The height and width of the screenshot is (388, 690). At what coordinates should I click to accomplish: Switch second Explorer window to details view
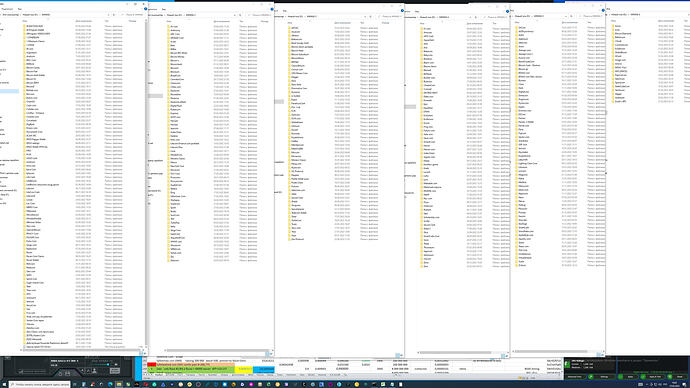point(267,354)
